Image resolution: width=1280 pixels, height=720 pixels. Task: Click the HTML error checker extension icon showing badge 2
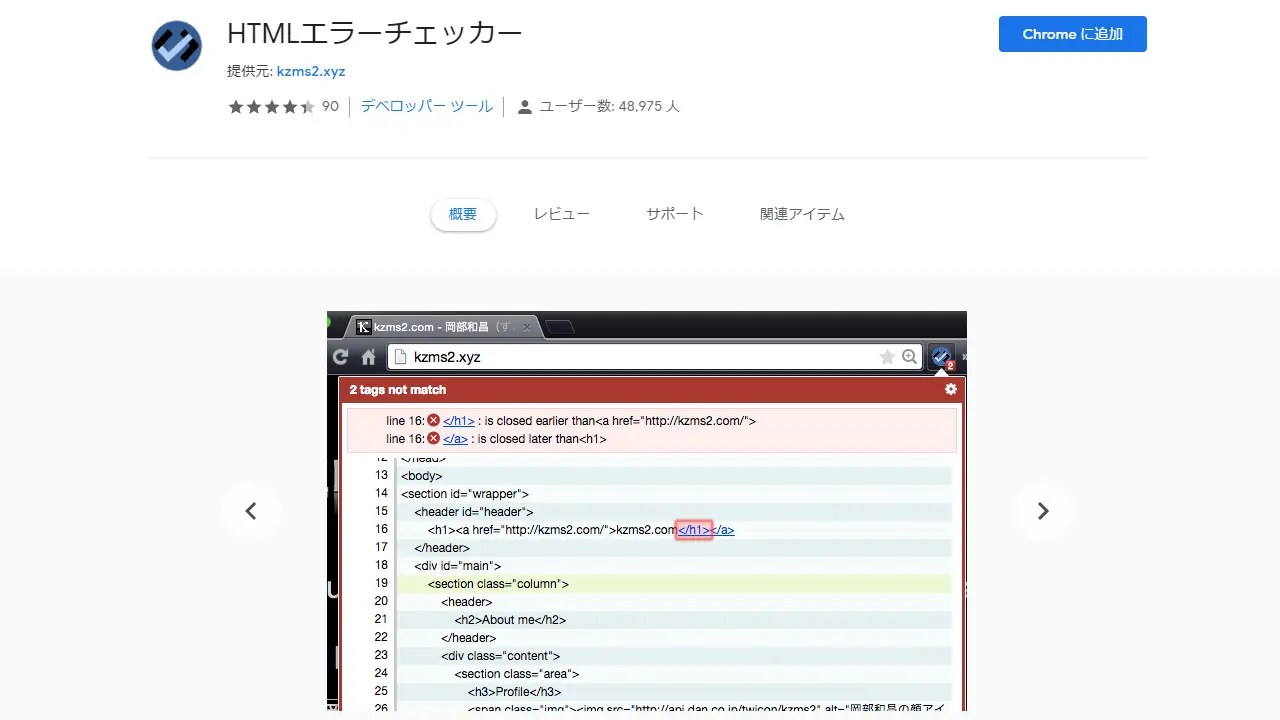click(x=941, y=357)
